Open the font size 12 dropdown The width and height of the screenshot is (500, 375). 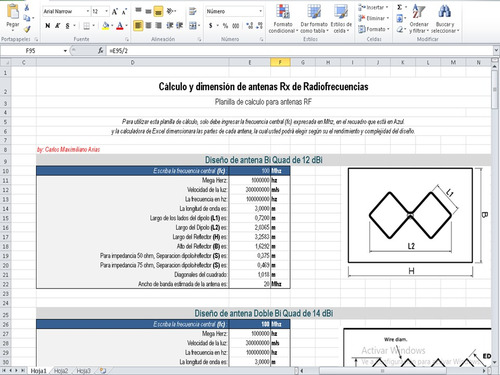106,11
